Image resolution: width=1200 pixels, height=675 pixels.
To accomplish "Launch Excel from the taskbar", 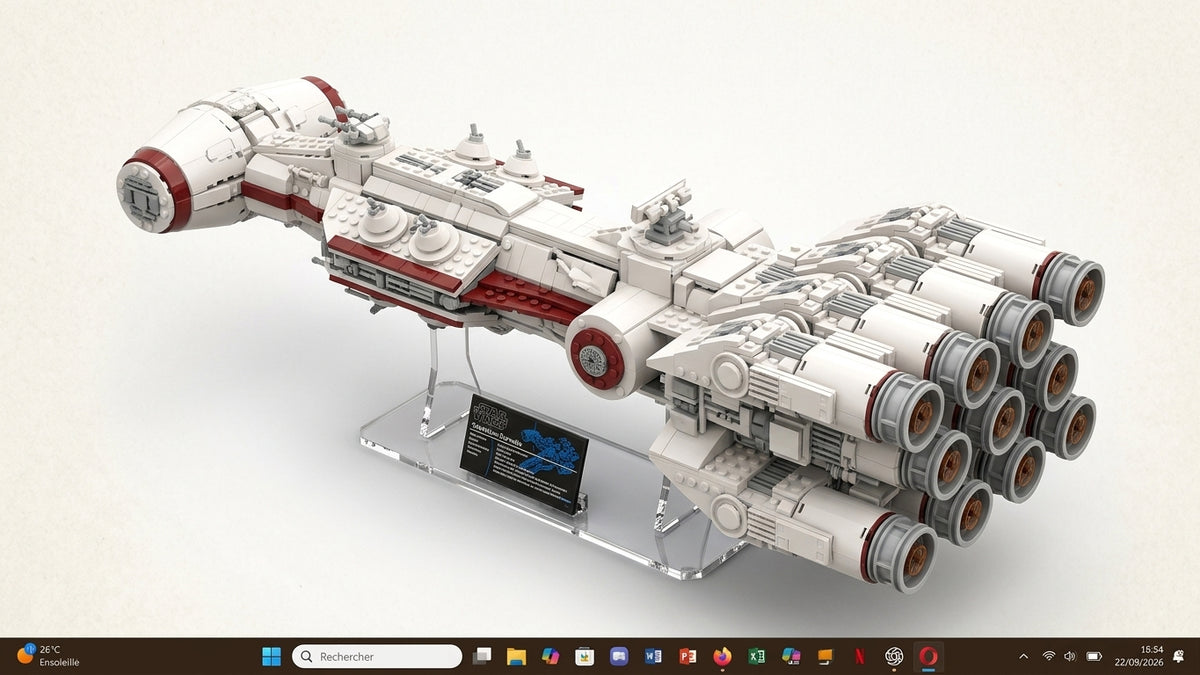I will pyautogui.click(x=757, y=656).
